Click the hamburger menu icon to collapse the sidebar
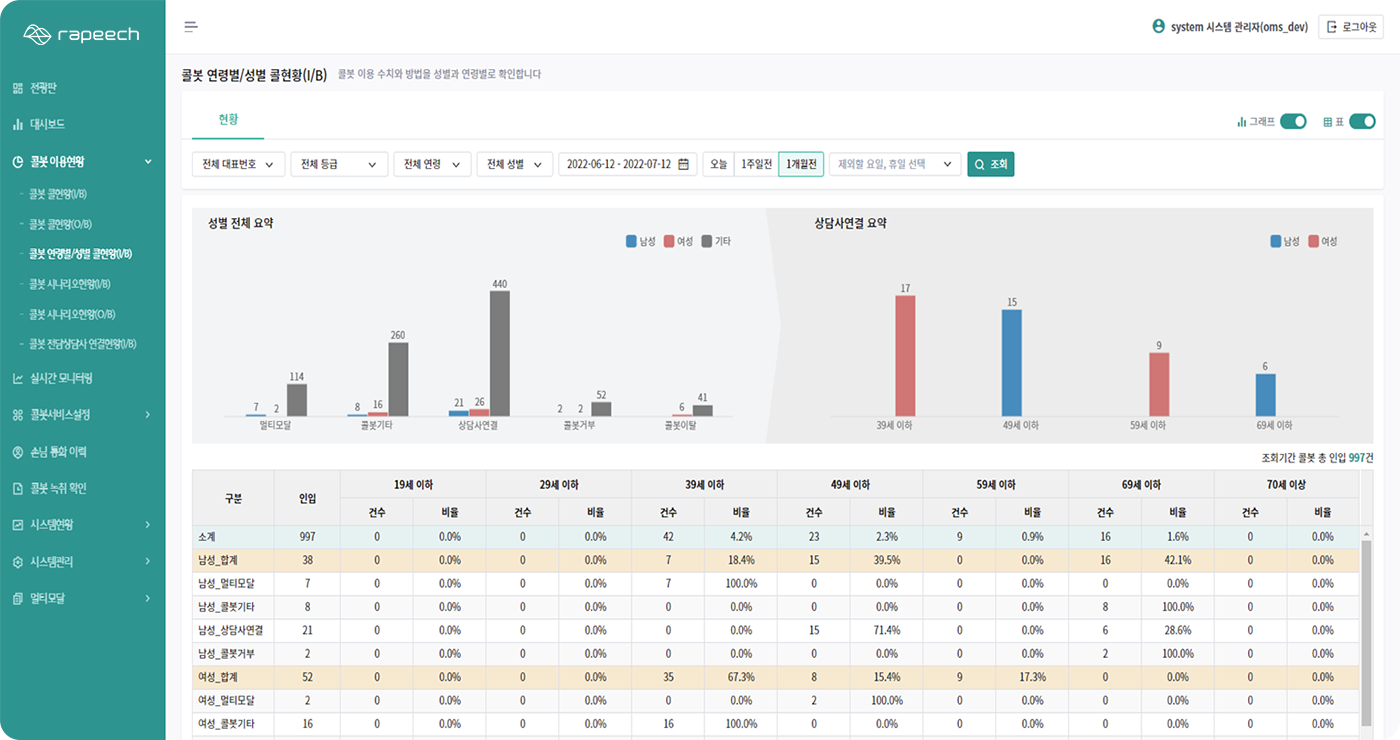 tap(191, 27)
